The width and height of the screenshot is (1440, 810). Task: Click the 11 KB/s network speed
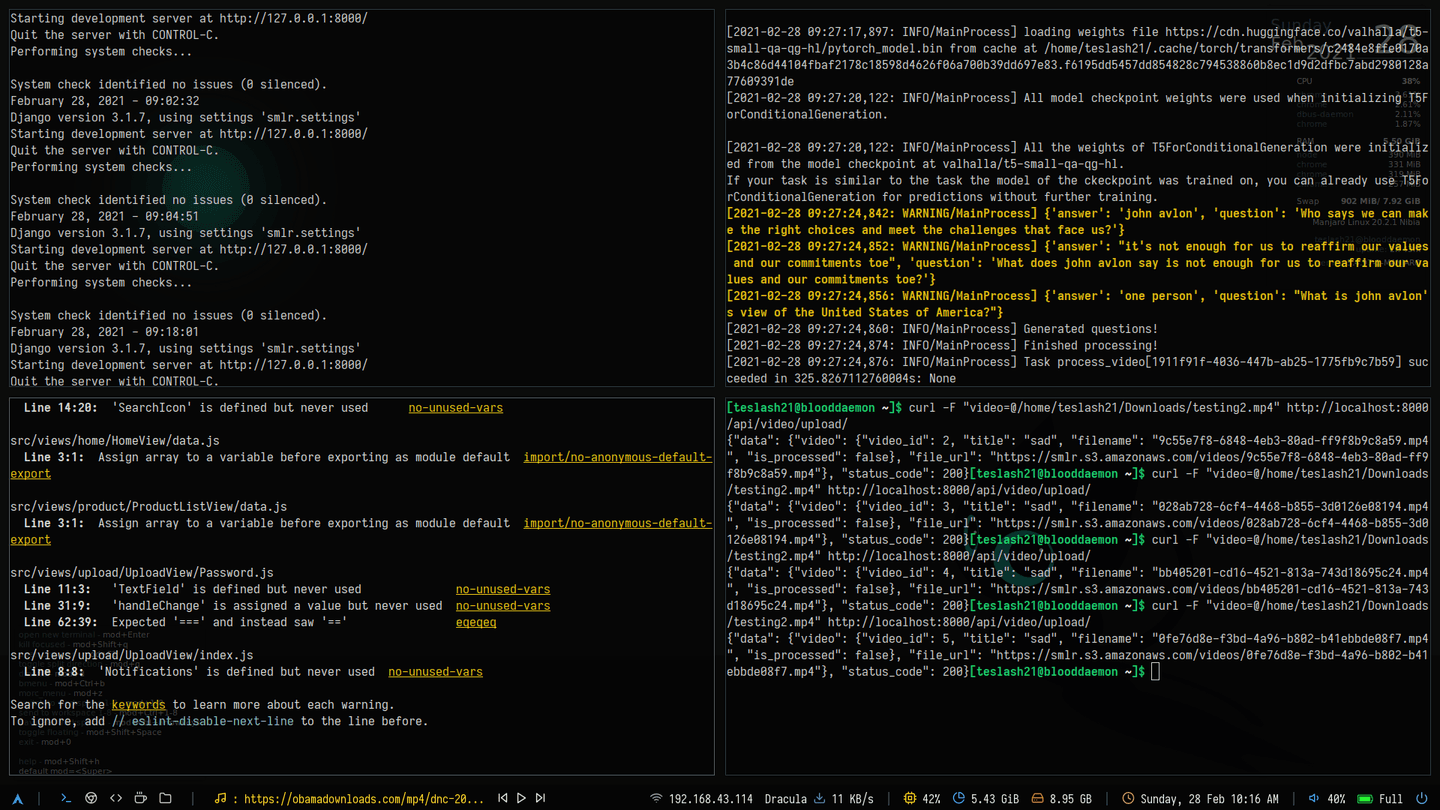click(x=853, y=799)
